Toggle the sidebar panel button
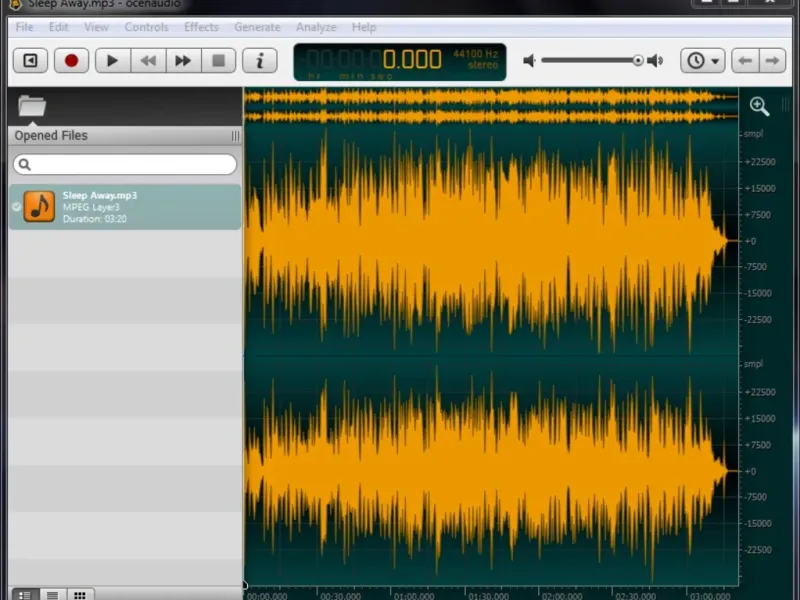The image size is (800, 600). coord(31,61)
